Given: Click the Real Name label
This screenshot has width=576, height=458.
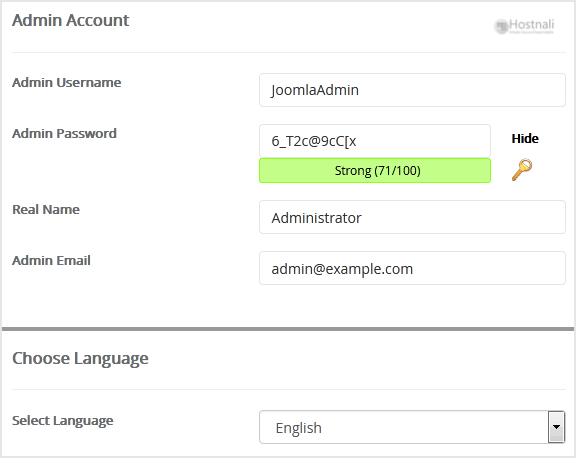Looking at the screenshot, I should [46, 209].
